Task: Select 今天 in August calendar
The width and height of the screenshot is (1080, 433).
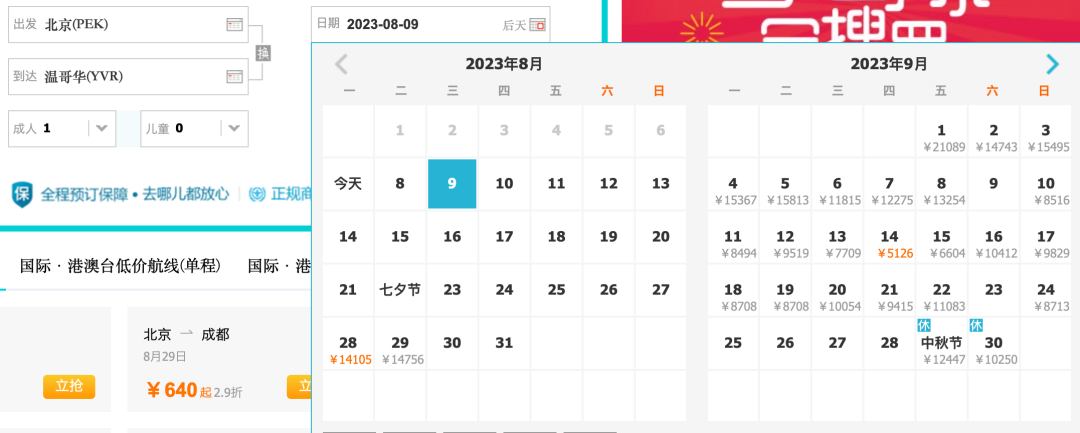Action: [349, 184]
